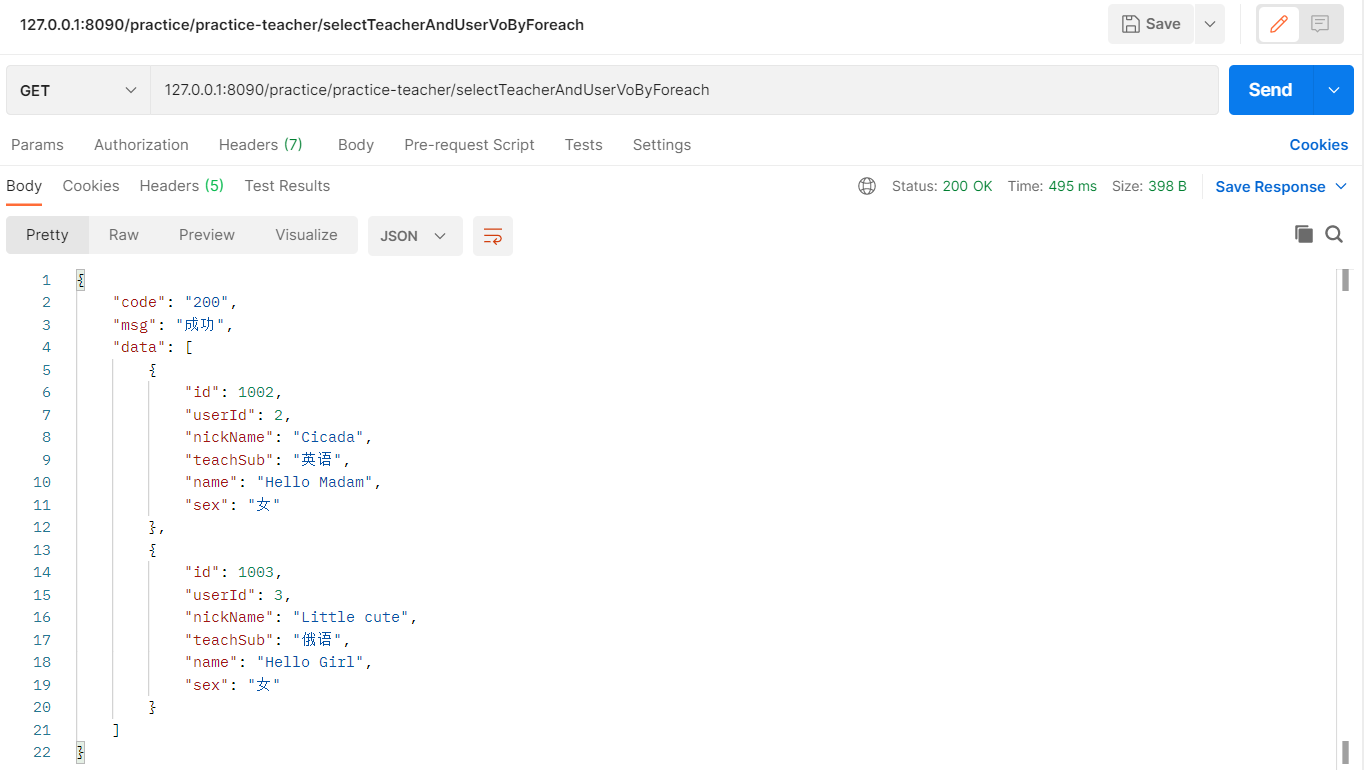
Task: Select the Preview view mode
Action: tap(207, 235)
